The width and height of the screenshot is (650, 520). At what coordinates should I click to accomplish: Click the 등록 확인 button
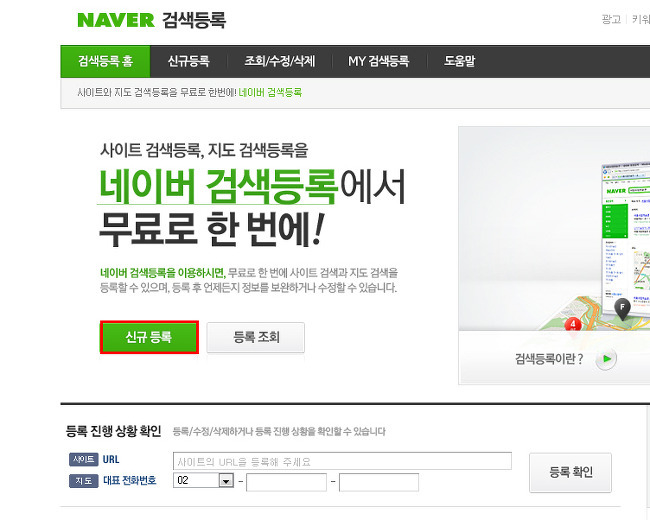pyautogui.click(x=570, y=472)
